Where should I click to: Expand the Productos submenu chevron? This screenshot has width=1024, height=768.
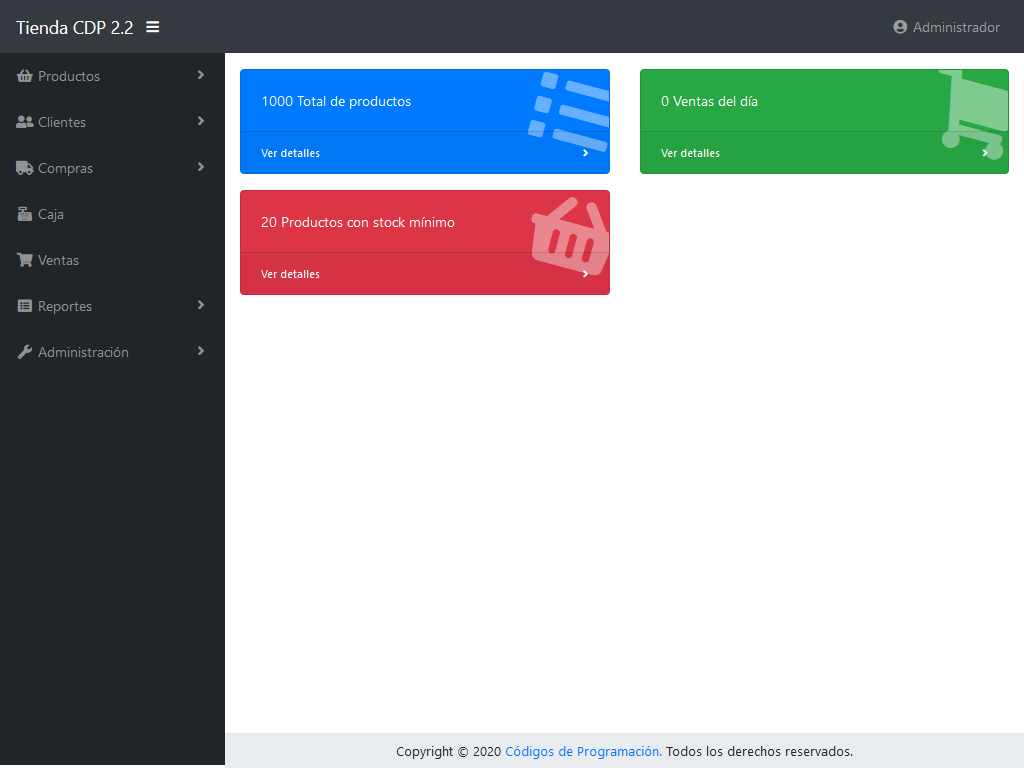pos(201,75)
